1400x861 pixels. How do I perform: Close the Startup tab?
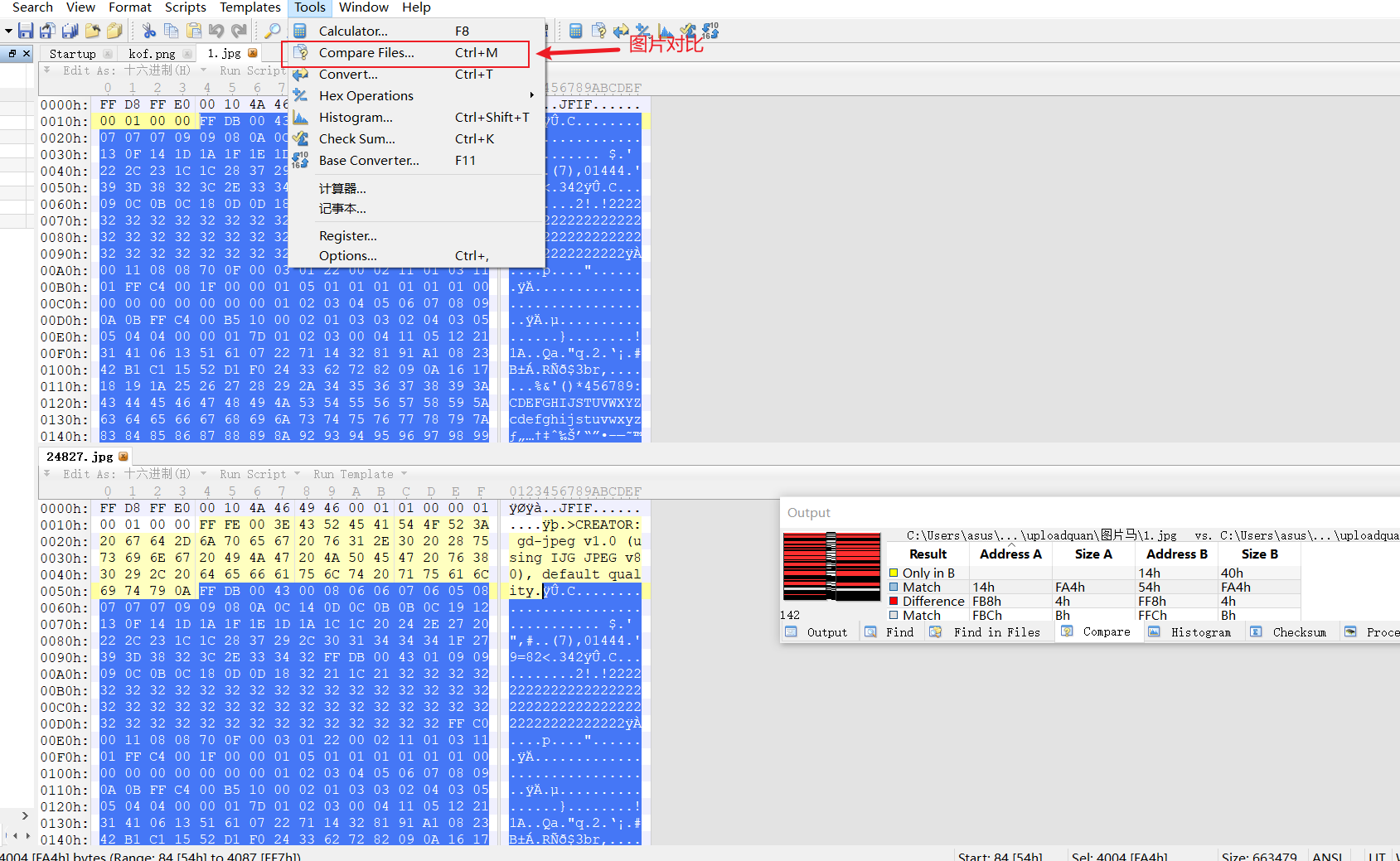click(108, 54)
